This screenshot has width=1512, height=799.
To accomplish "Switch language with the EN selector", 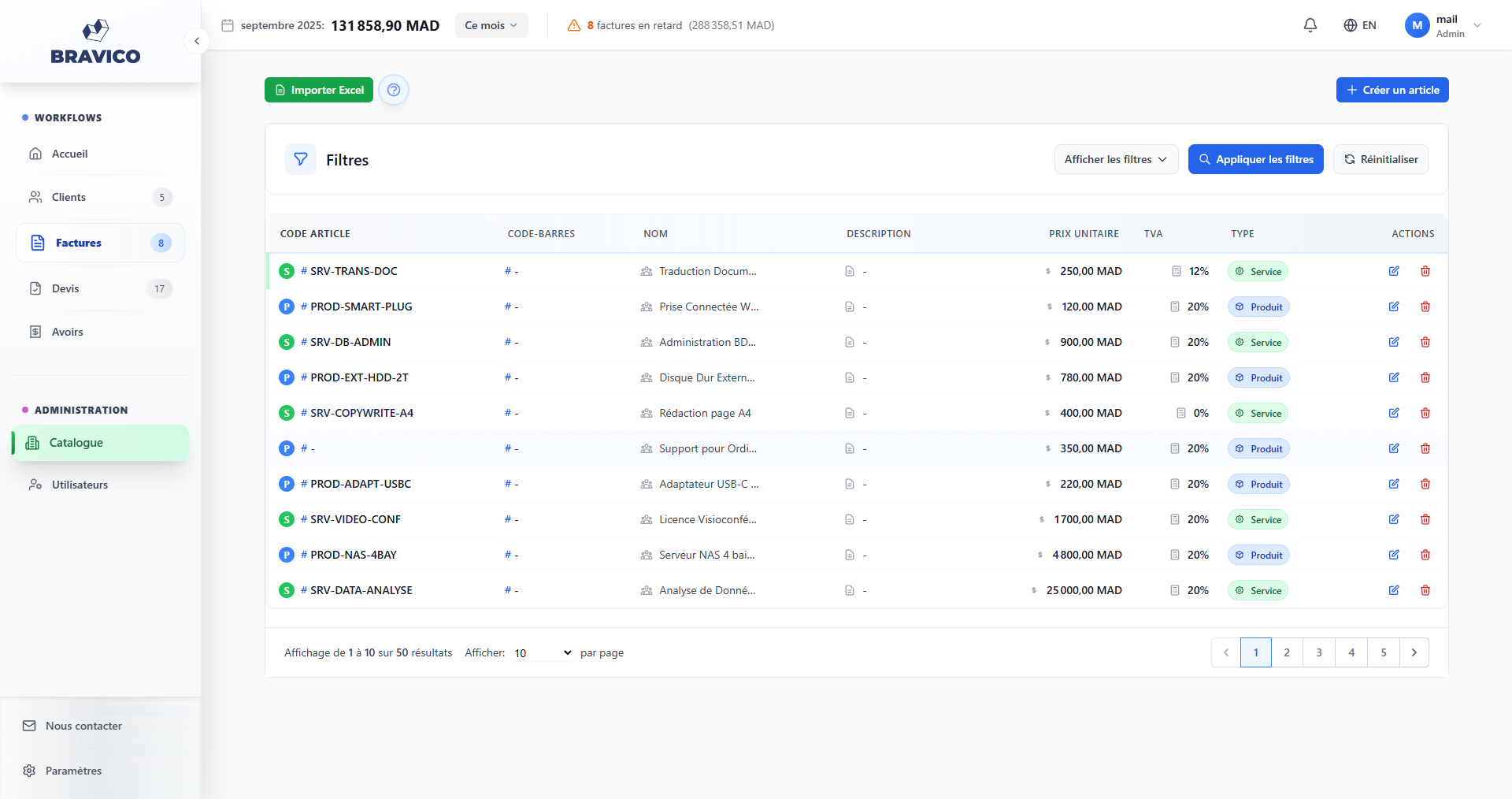I will point(1360,25).
